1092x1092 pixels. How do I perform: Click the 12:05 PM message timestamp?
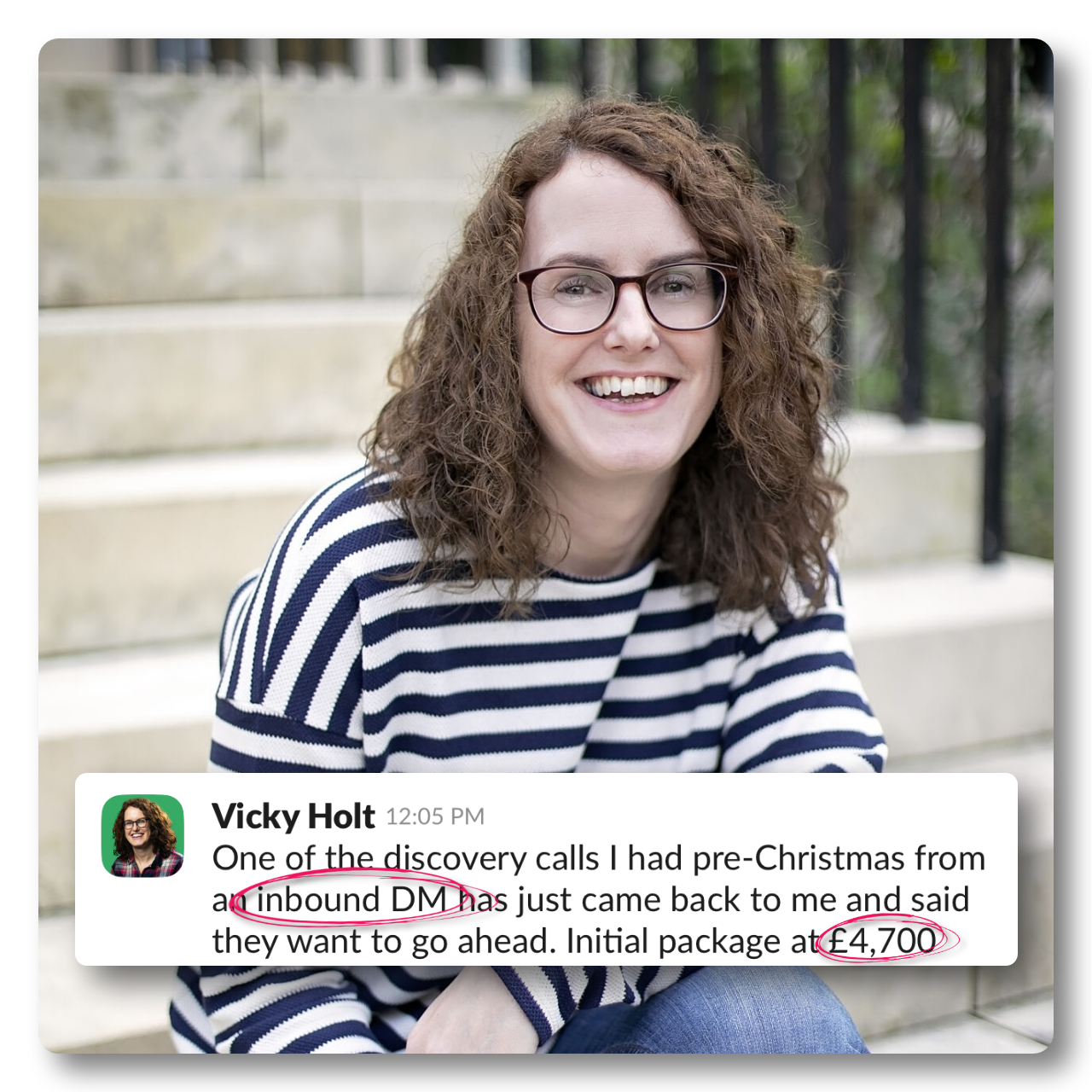(434, 817)
